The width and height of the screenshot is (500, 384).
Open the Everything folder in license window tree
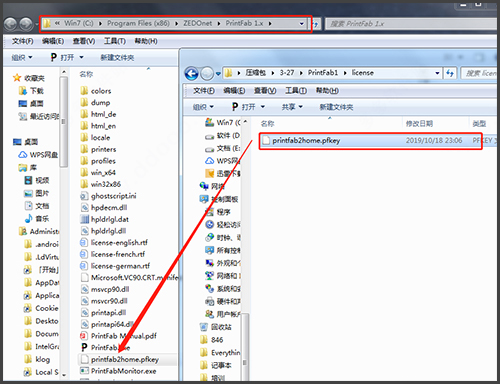(x=220, y=352)
